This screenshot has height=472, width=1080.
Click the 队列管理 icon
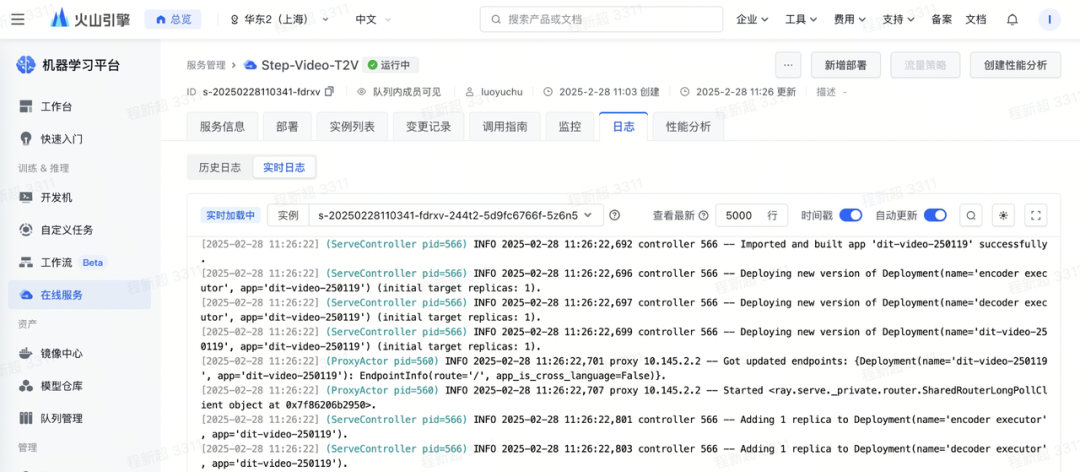[x=26, y=418]
